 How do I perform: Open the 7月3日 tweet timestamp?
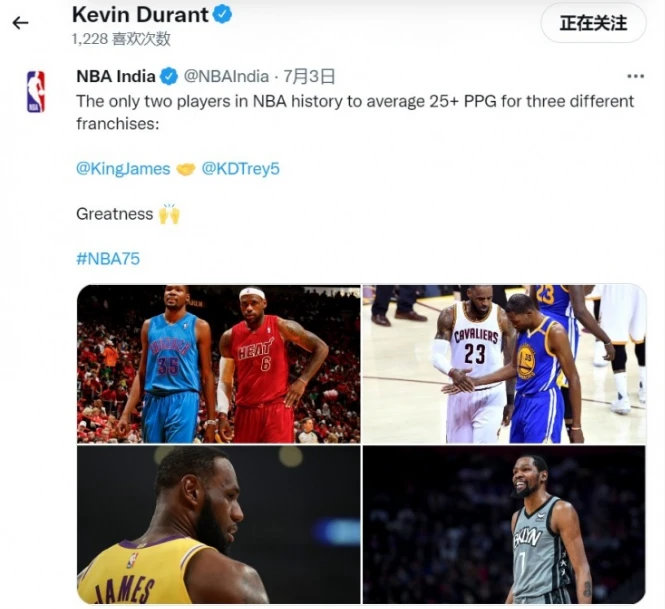coord(309,77)
